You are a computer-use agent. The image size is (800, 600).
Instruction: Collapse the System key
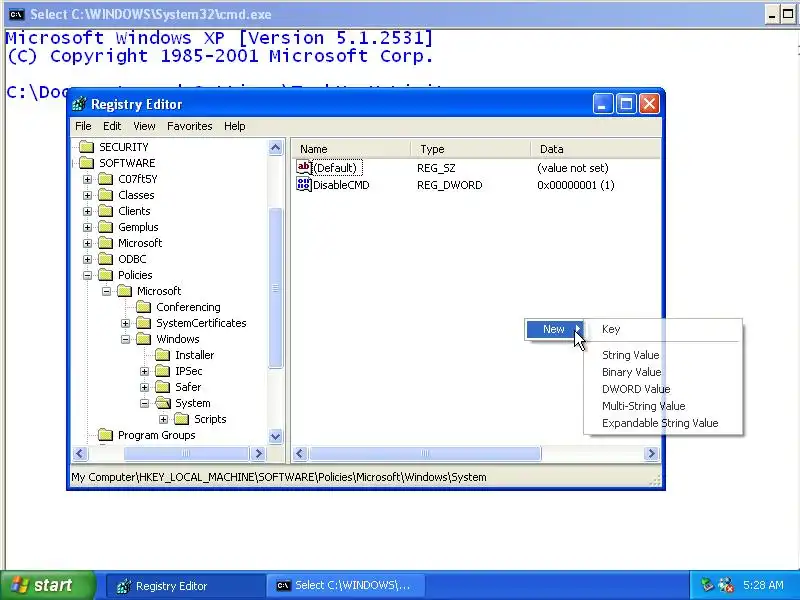[144, 403]
